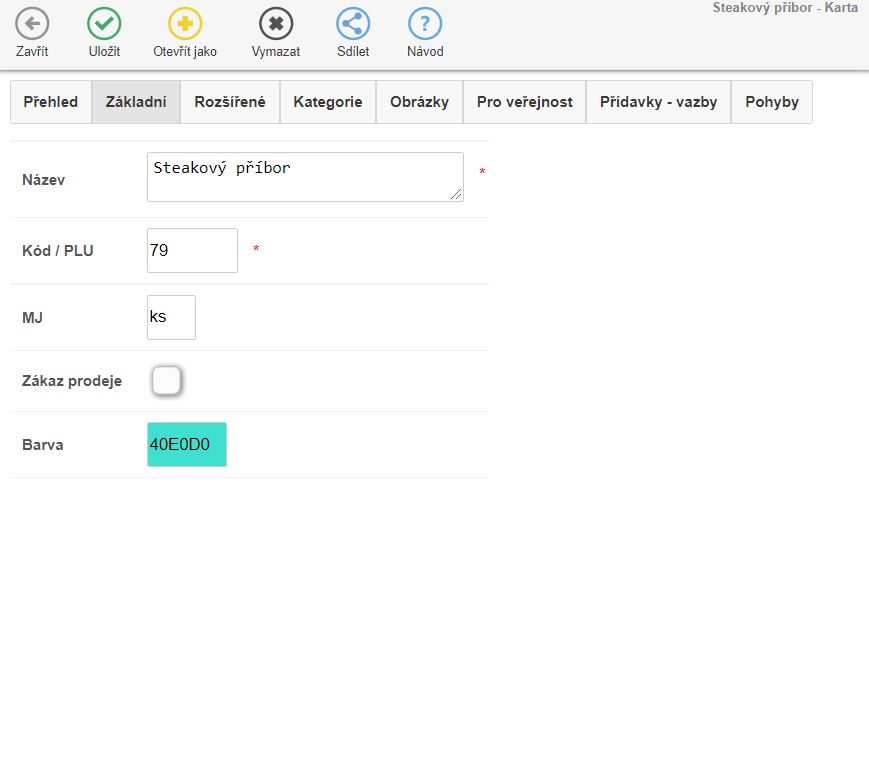This screenshot has width=869, height=784.
Task: Click the Název textarea resize handle
Action: coord(457,195)
